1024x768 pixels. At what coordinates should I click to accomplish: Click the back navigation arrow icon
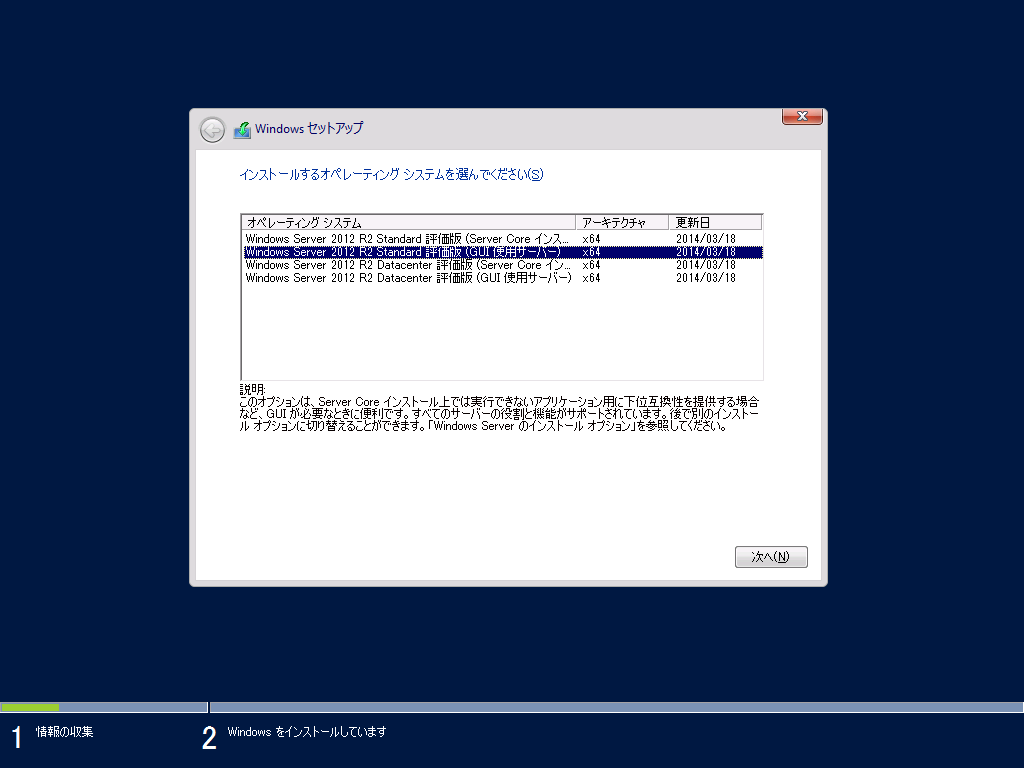point(211,130)
